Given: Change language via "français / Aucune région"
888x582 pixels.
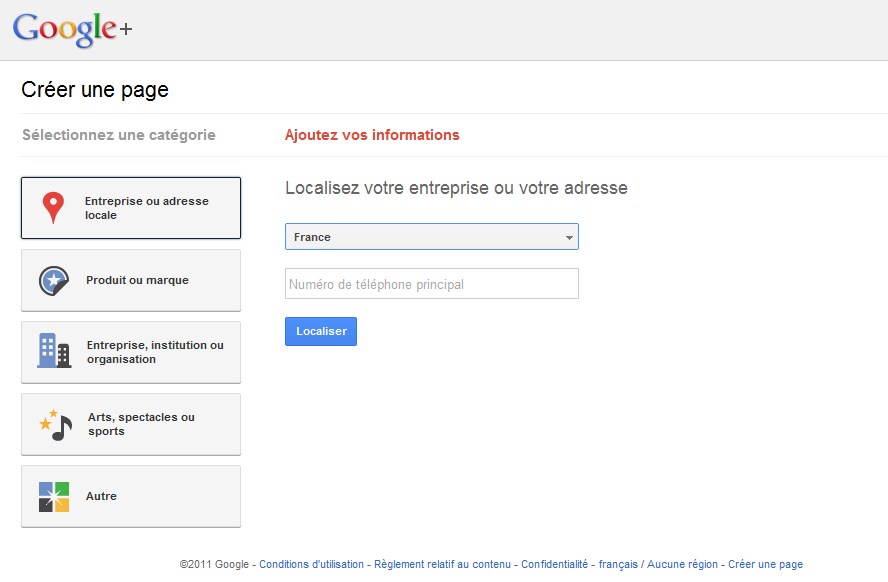Looking at the screenshot, I should [658, 564].
